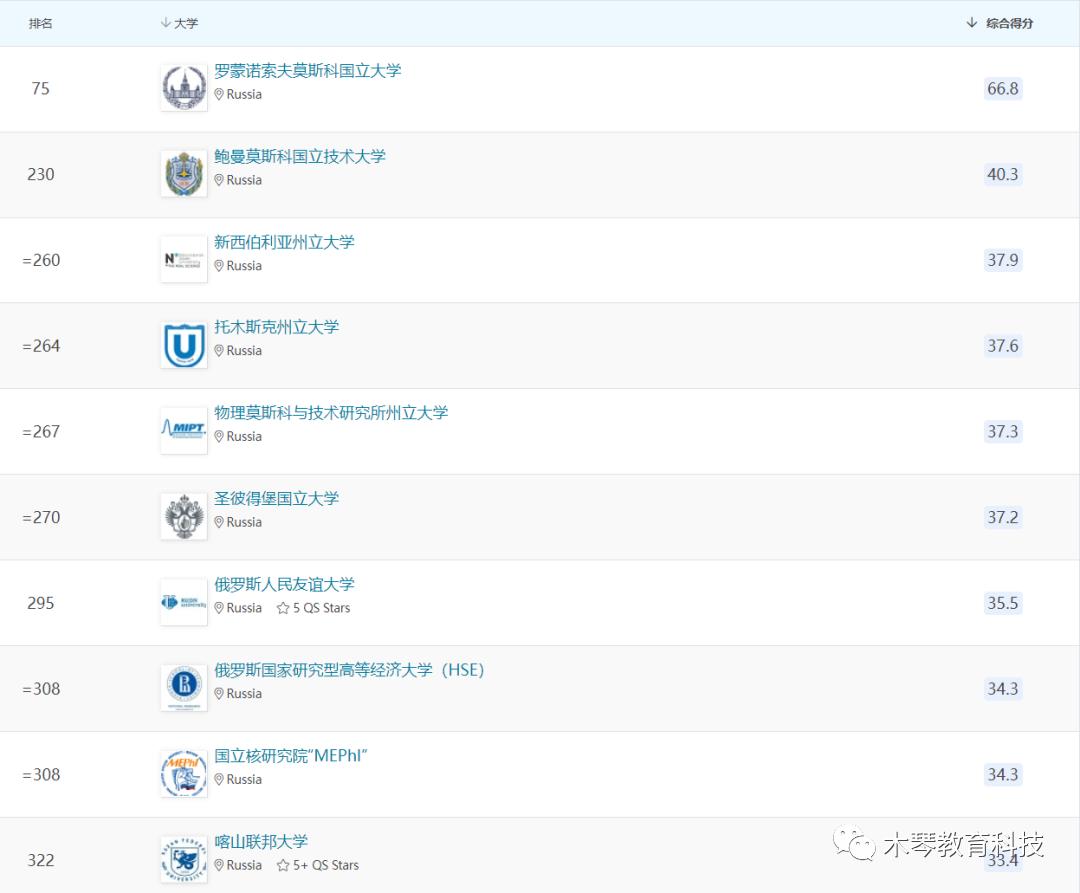
Task: Click the sort arrow beside the 大学 header
Action: [x=163, y=23]
